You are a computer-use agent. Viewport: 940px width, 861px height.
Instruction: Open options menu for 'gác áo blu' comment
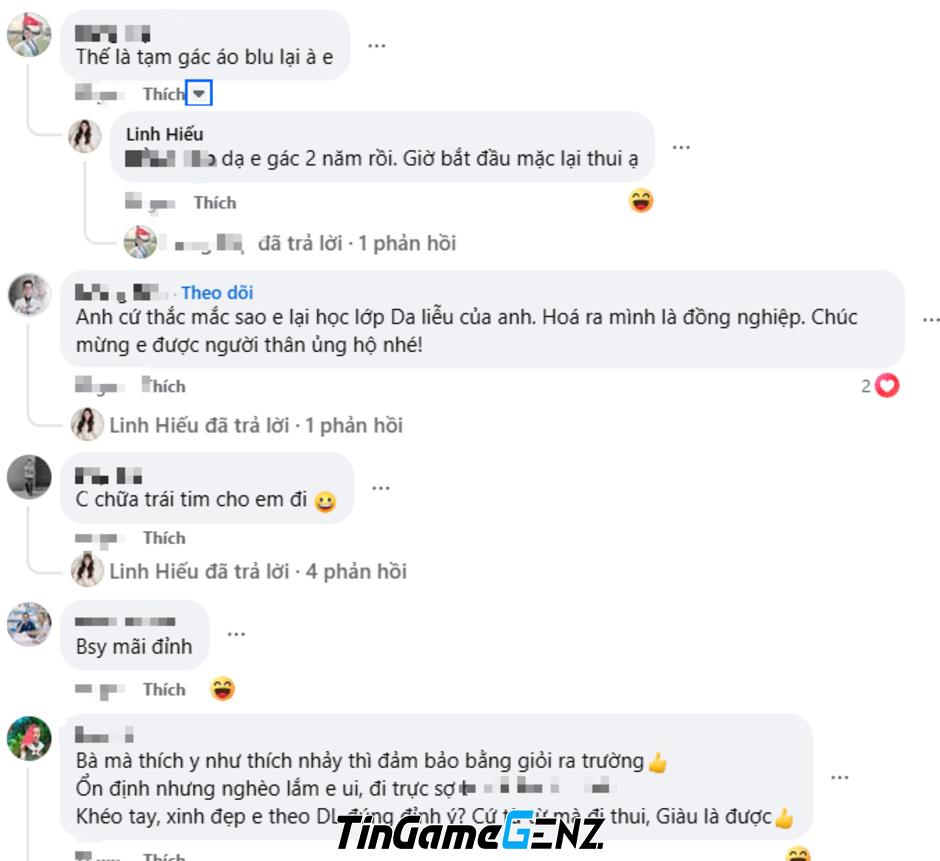(x=376, y=46)
